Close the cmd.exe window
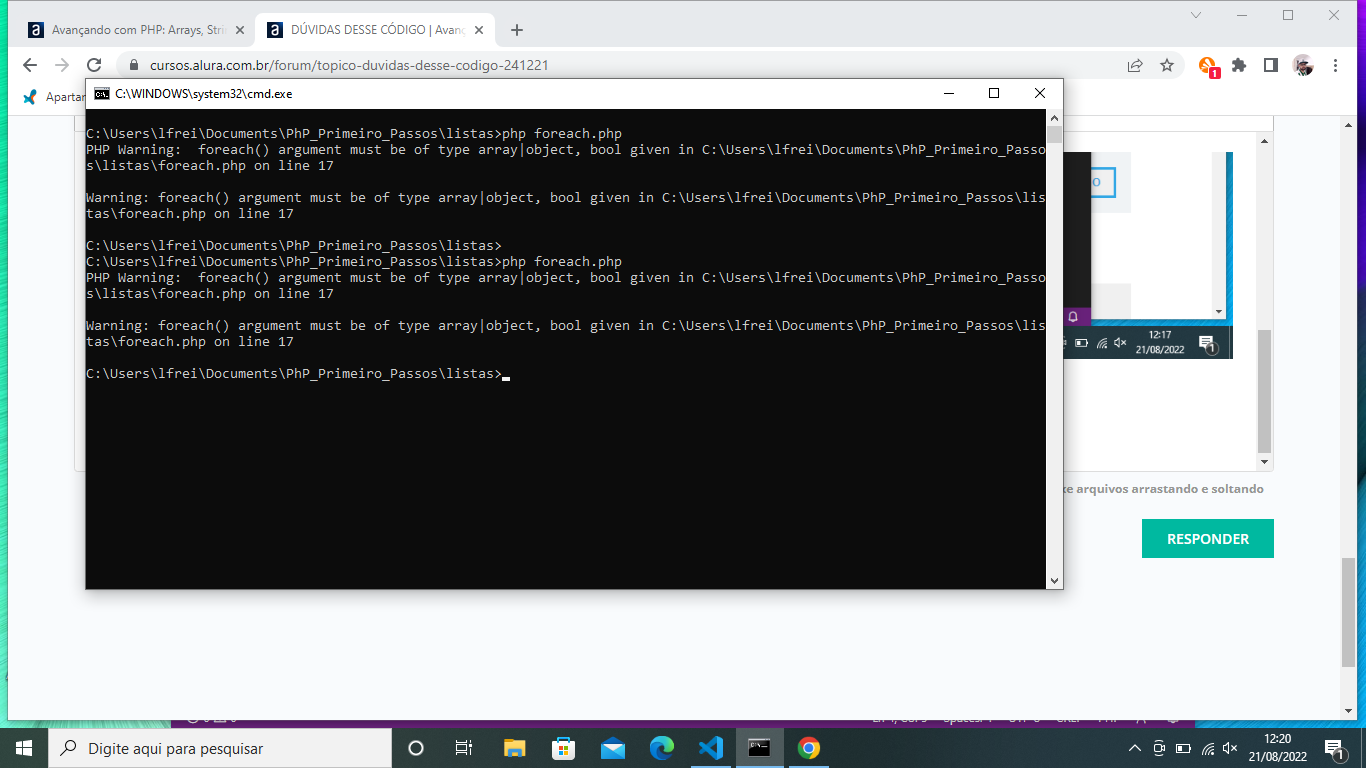The height and width of the screenshot is (768, 1366). pos(1040,93)
